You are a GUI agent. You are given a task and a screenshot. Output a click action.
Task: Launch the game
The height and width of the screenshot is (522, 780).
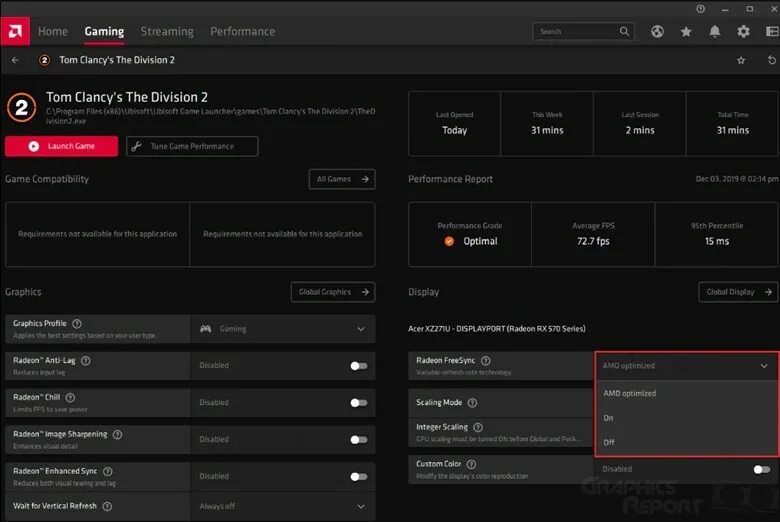[x=62, y=146]
